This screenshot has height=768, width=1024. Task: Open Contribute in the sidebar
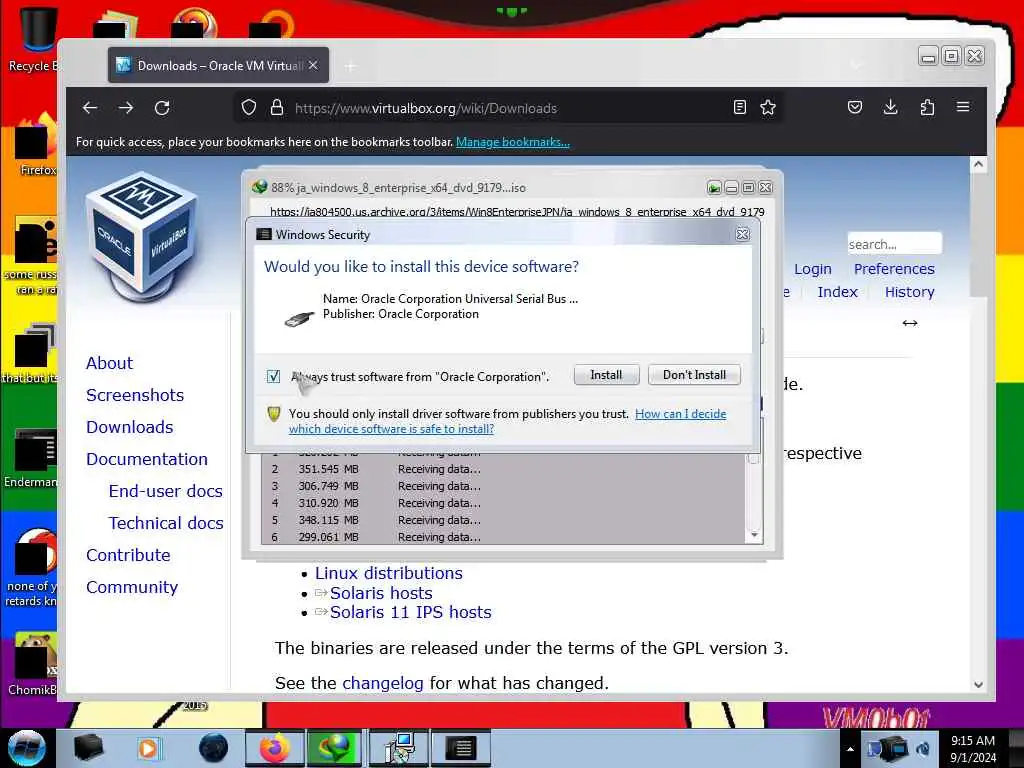point(128,555)
